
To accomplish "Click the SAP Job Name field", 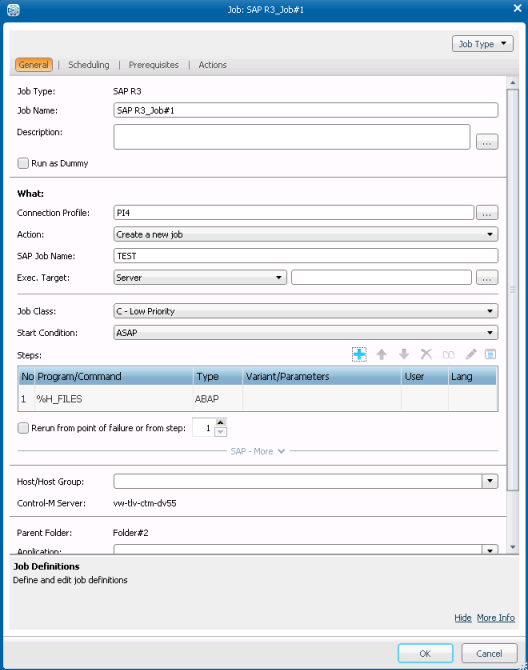I will [306, 256].
